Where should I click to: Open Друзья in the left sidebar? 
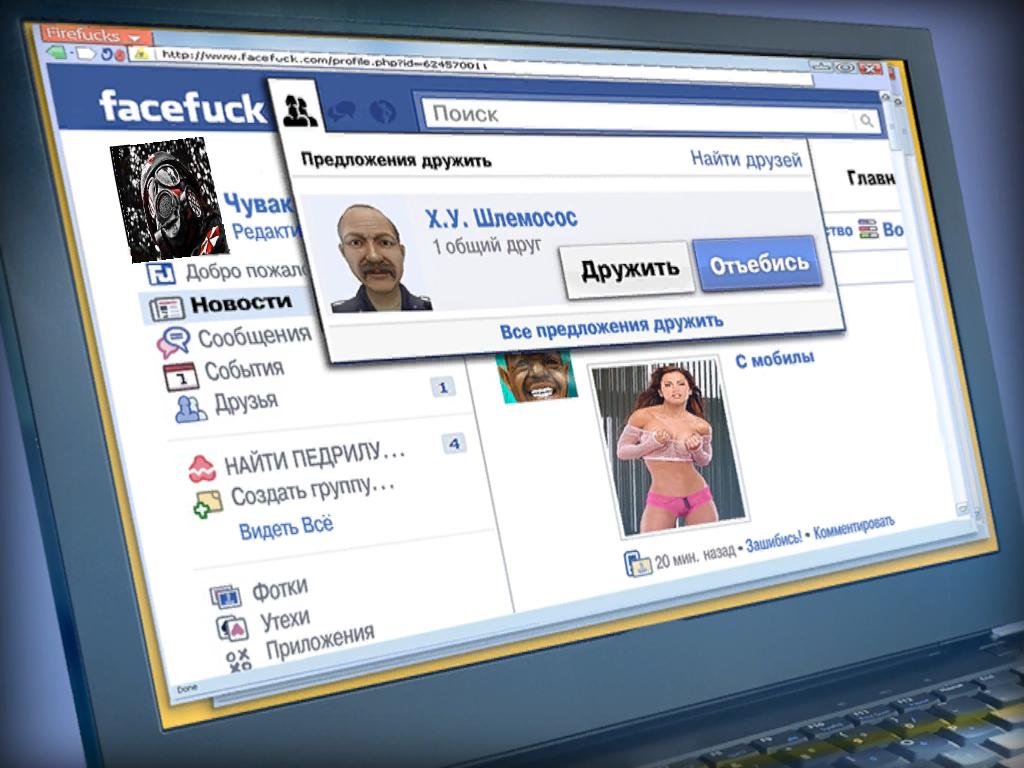(x=246, y=402)
